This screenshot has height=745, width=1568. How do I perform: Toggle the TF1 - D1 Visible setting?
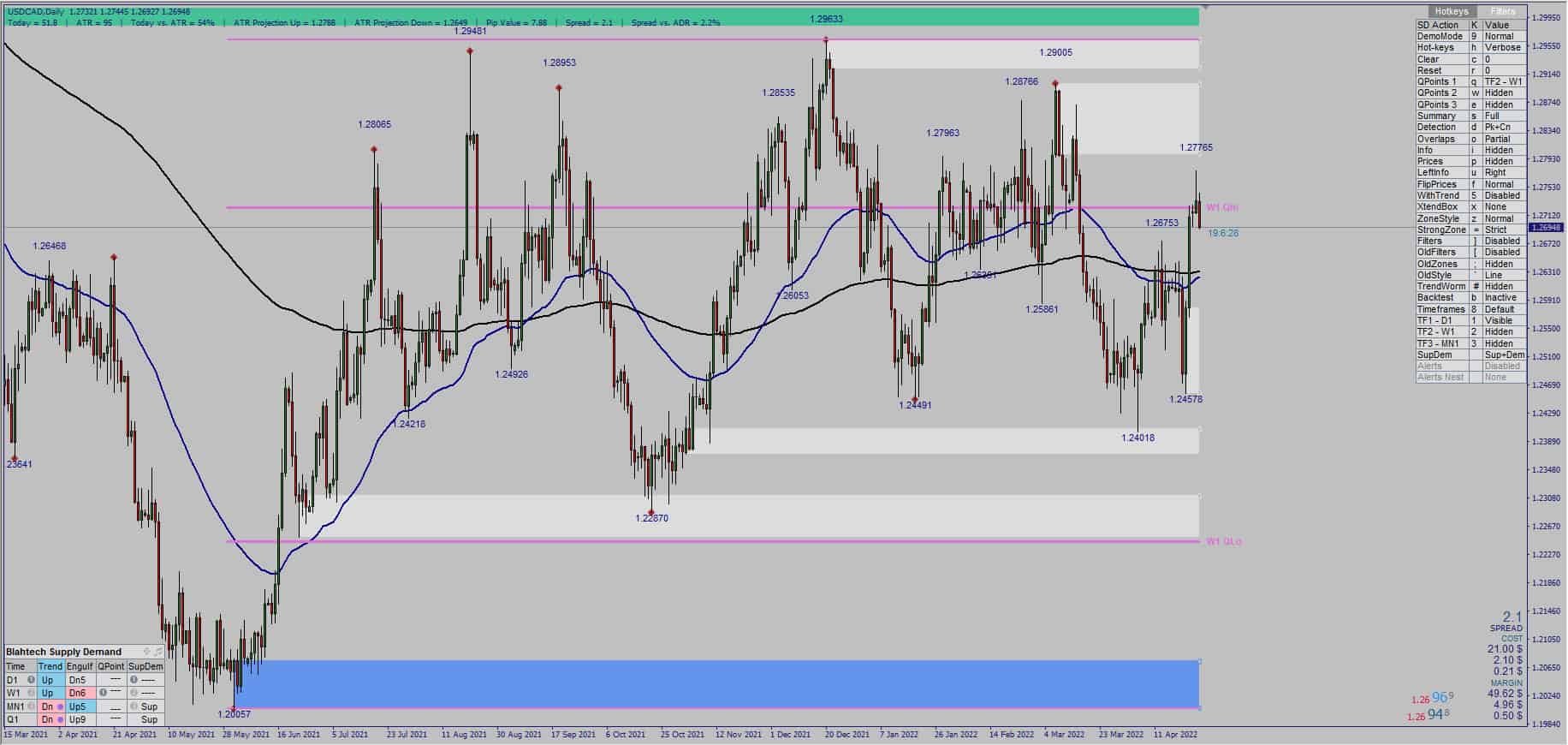tap(1504, 320)
